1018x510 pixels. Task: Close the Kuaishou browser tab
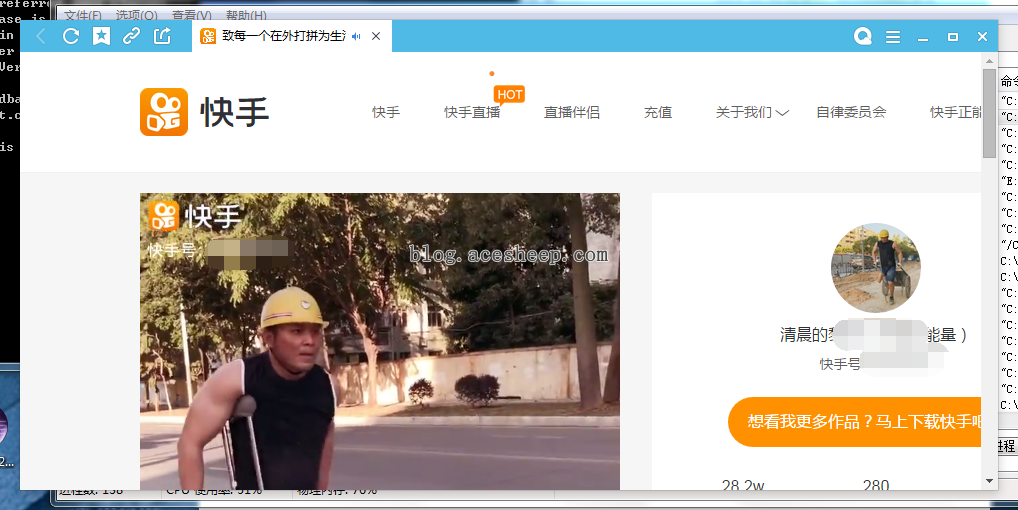[x=376, y=36]
